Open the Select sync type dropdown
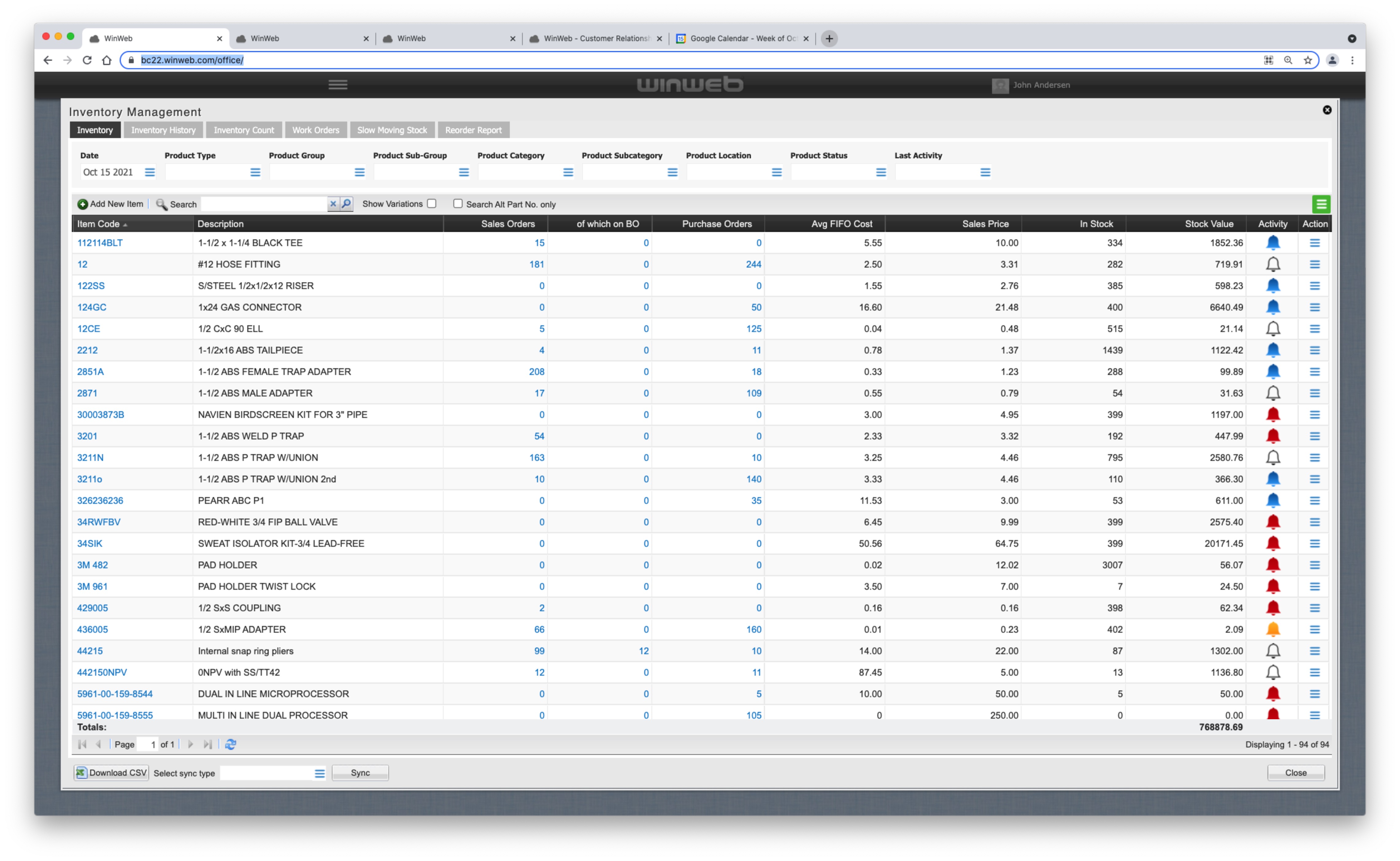The width and height of the screenshot is (1400, 861). [319, 773]
